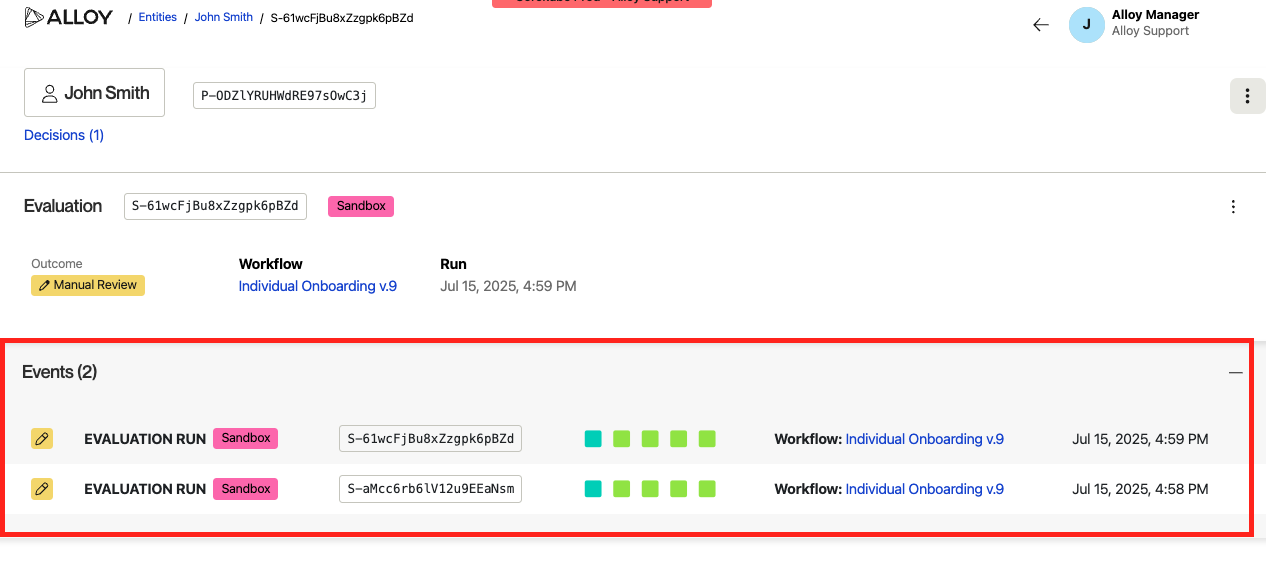
Task: Click token S-aMcc6rb6lV12u9EEaNsm in events list
Action: coord(430,489)
